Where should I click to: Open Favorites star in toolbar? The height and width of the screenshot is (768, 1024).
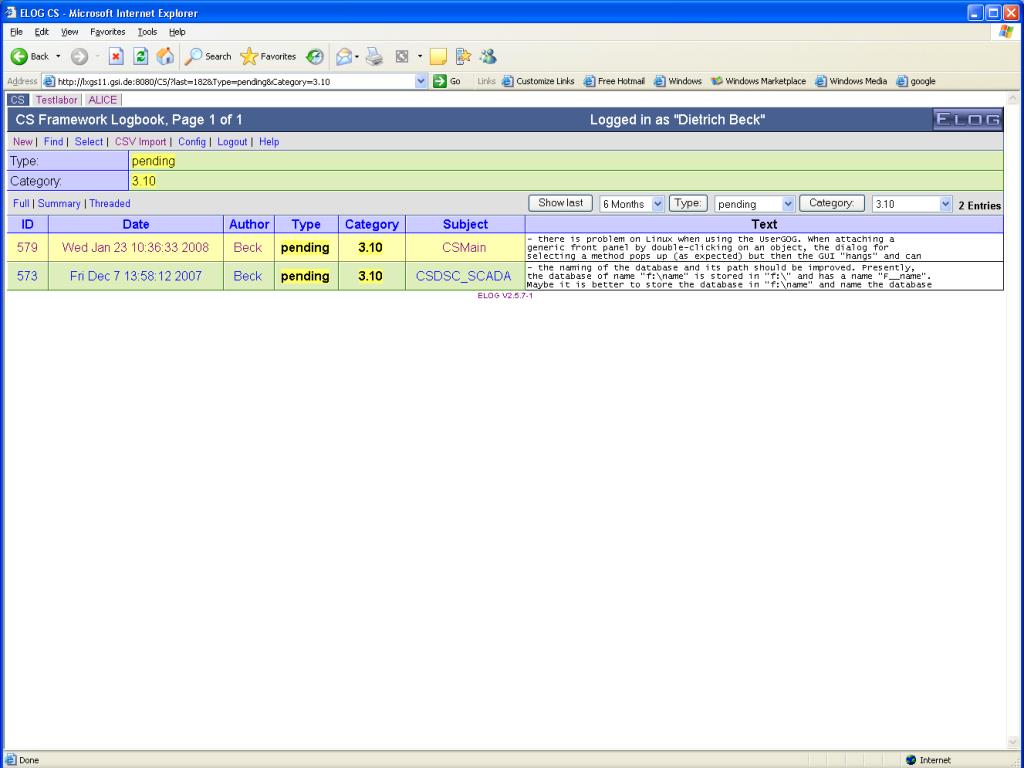pyautogui.click(x=268, y=57)
